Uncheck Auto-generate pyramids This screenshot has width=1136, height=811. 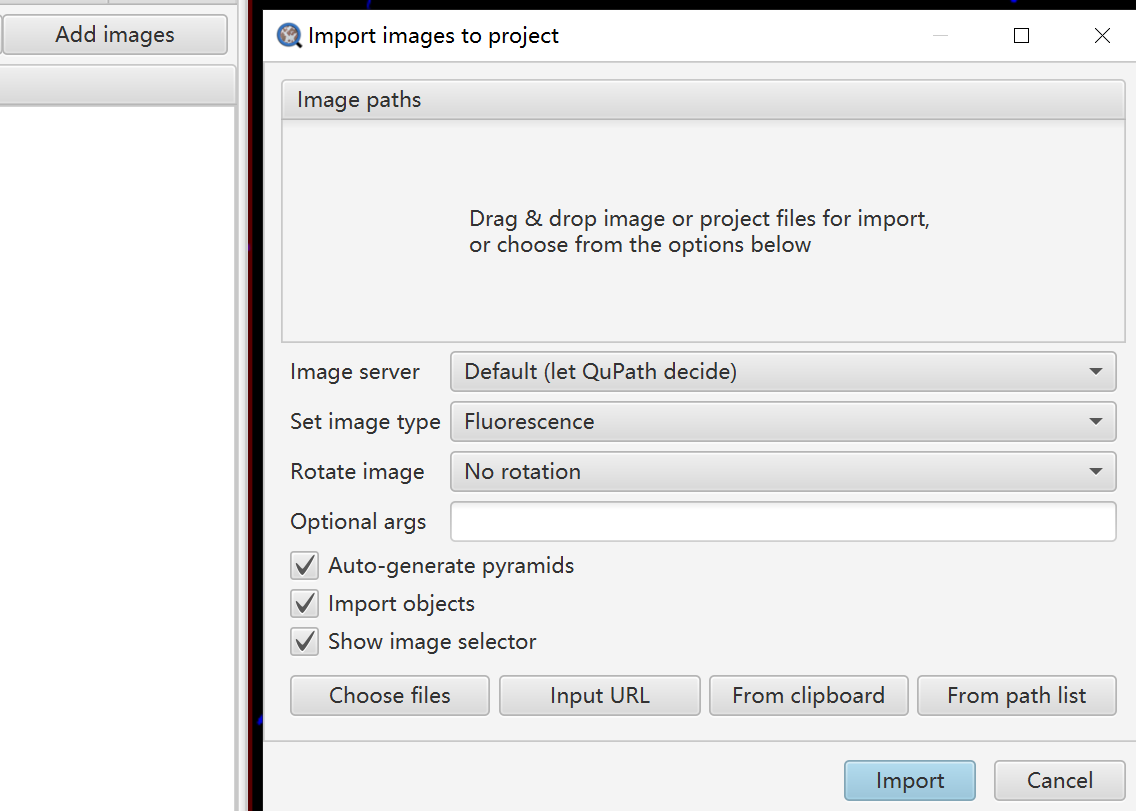pyautogui.click(x=304, y=566)
